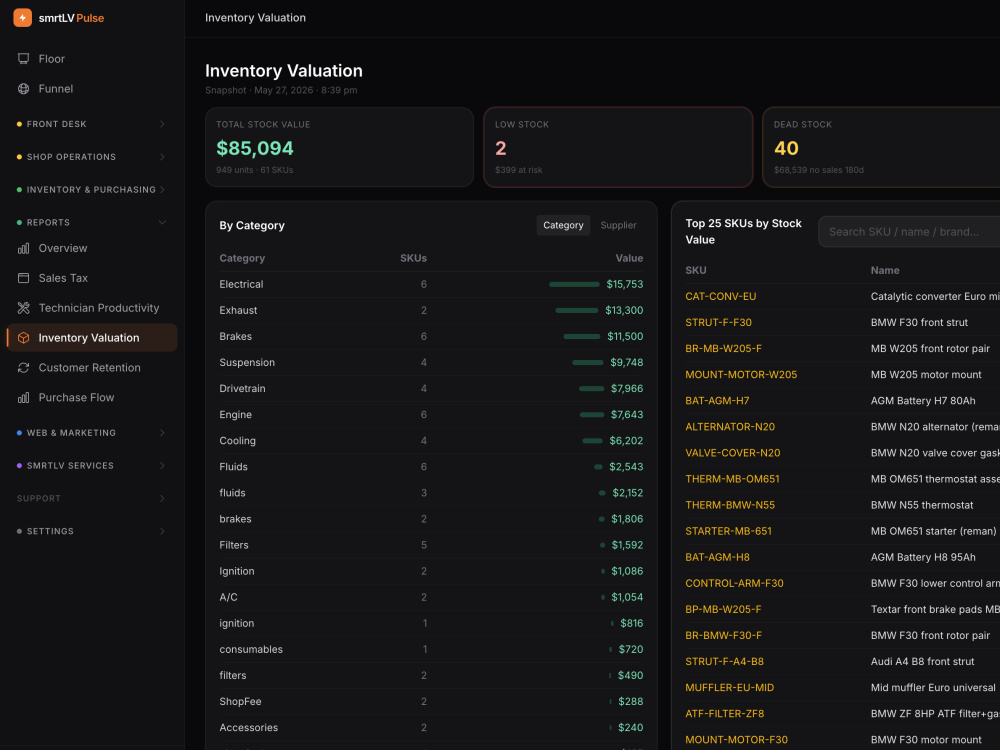This screenshot has height=750, width=1000.
Task: Expand the Front Desk section chevron
Action: coord(162,124)
